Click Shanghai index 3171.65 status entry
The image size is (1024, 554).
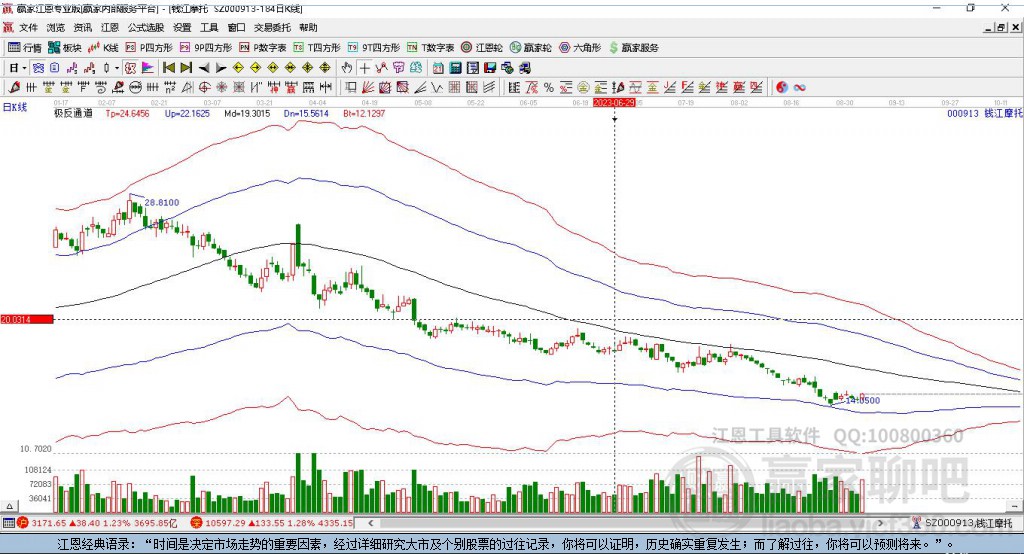pyautogui.click(x=97, y=523)
